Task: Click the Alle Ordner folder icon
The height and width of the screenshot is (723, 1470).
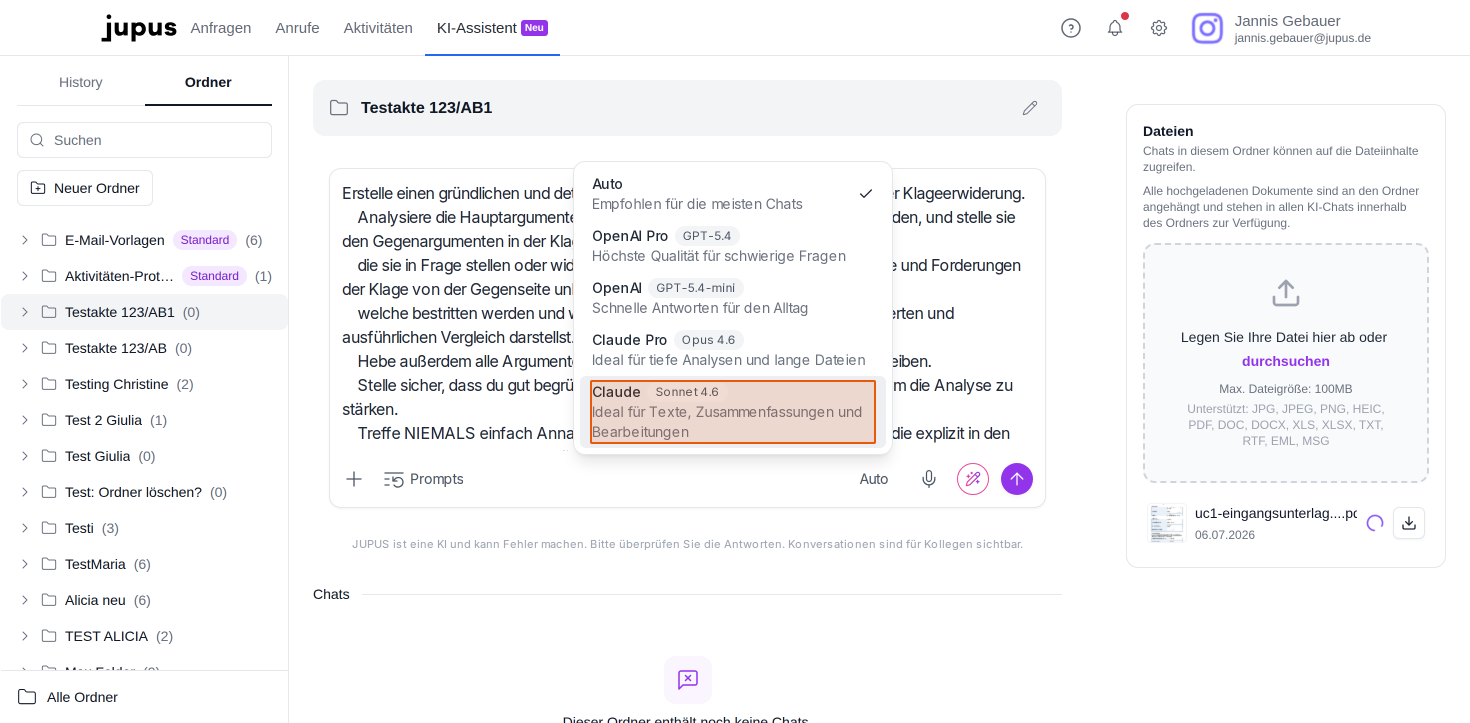Action: 27,697
